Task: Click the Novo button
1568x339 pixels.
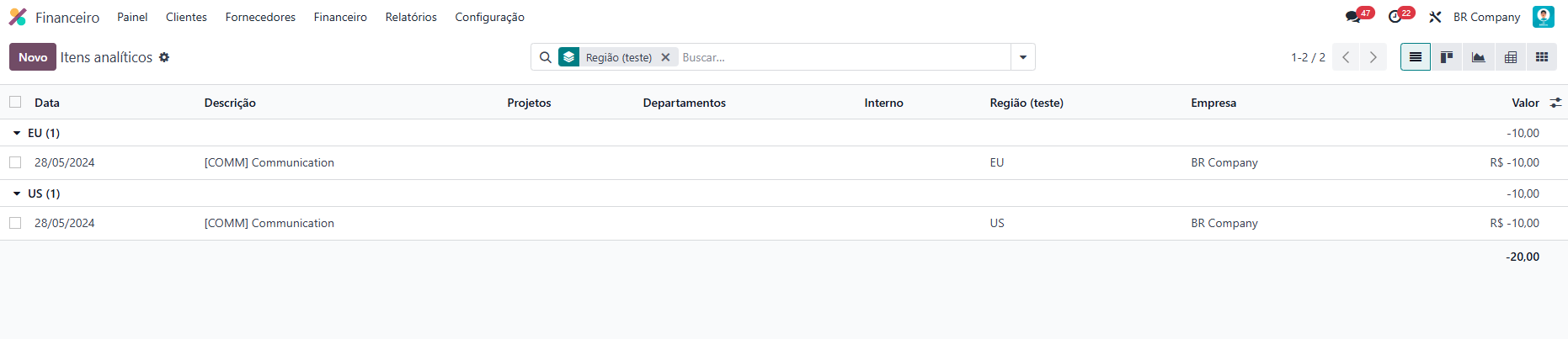Action: coord(33,57)
